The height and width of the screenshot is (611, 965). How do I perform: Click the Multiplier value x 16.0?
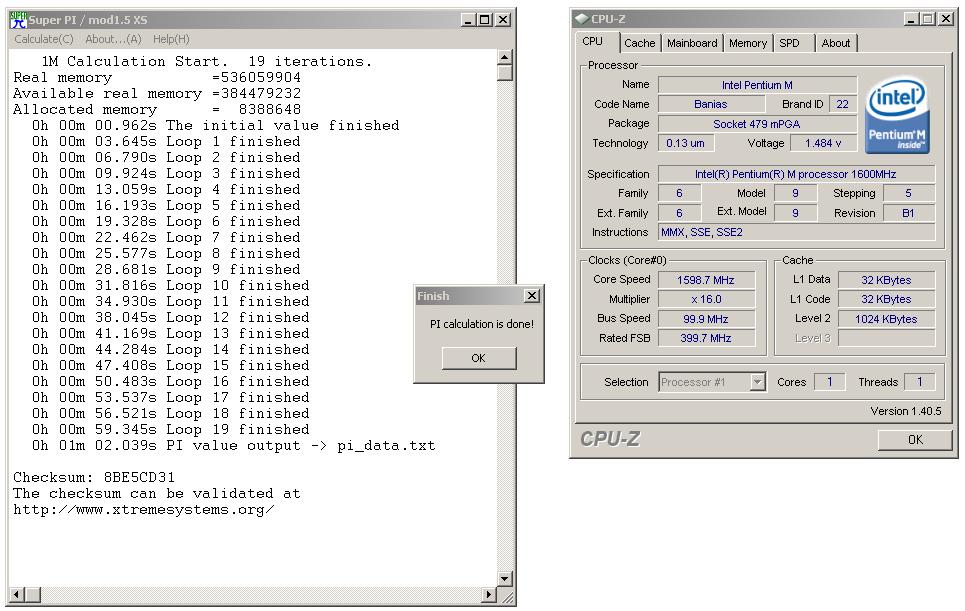(x=706, y=299)
